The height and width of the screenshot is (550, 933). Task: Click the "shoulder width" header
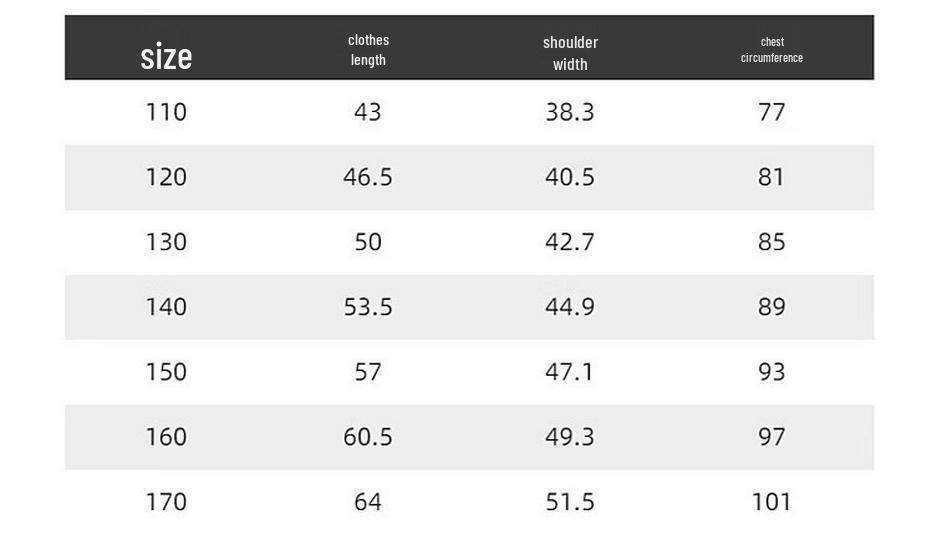(570, 53)
